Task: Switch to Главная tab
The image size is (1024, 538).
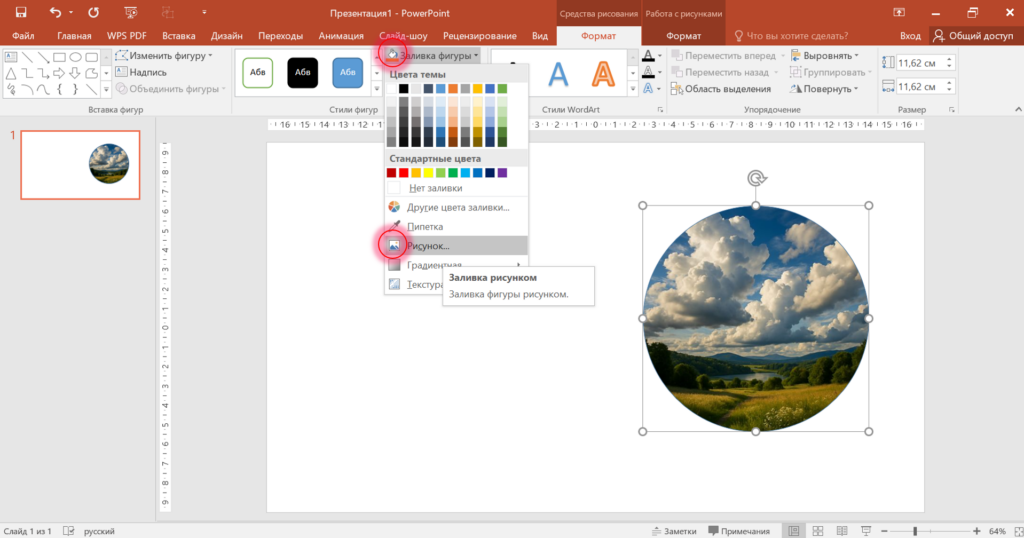Action: click(x=74, y=36)
